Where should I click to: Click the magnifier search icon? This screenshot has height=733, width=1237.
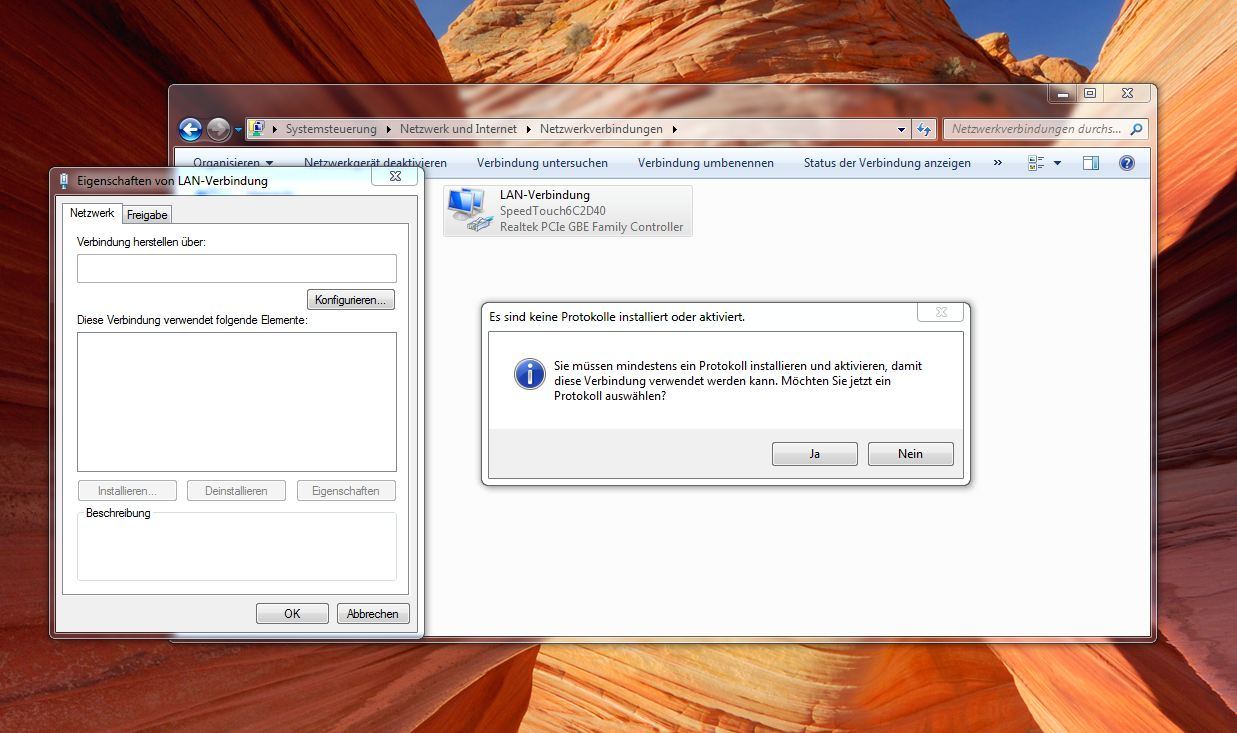[1136, 129]
